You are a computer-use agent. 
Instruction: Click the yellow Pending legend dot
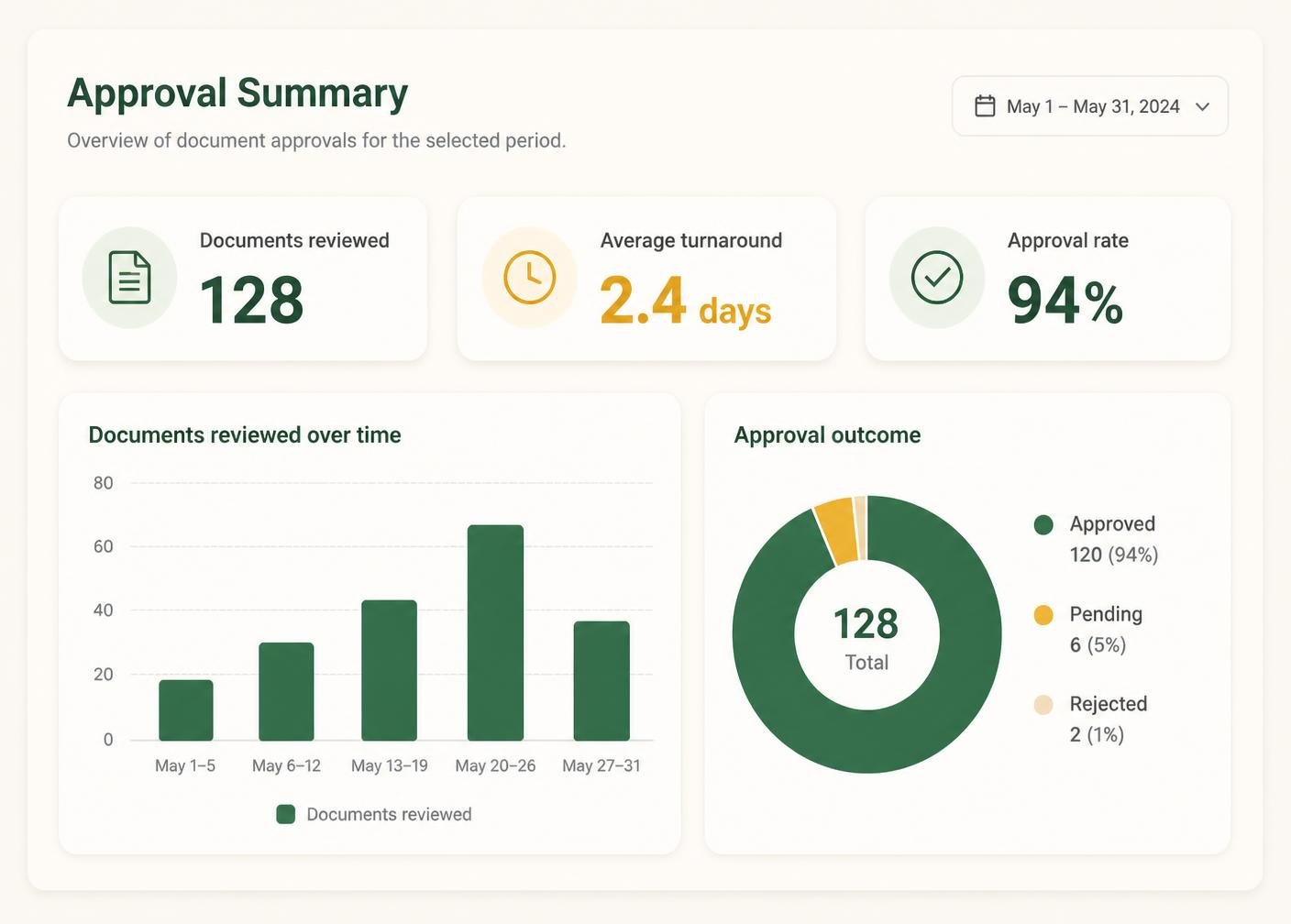[1043, 614]
